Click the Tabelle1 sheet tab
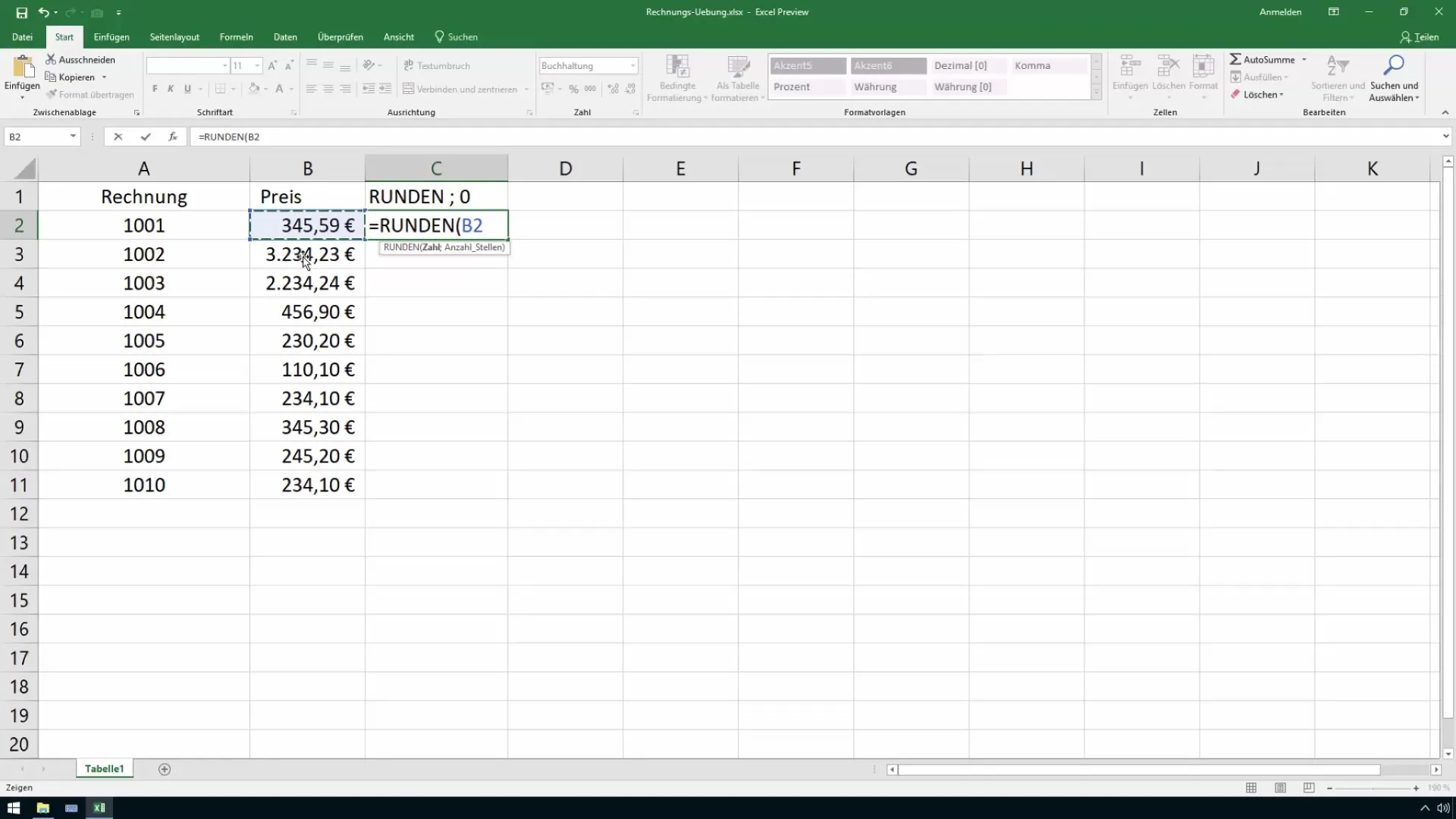 point(104,768)
